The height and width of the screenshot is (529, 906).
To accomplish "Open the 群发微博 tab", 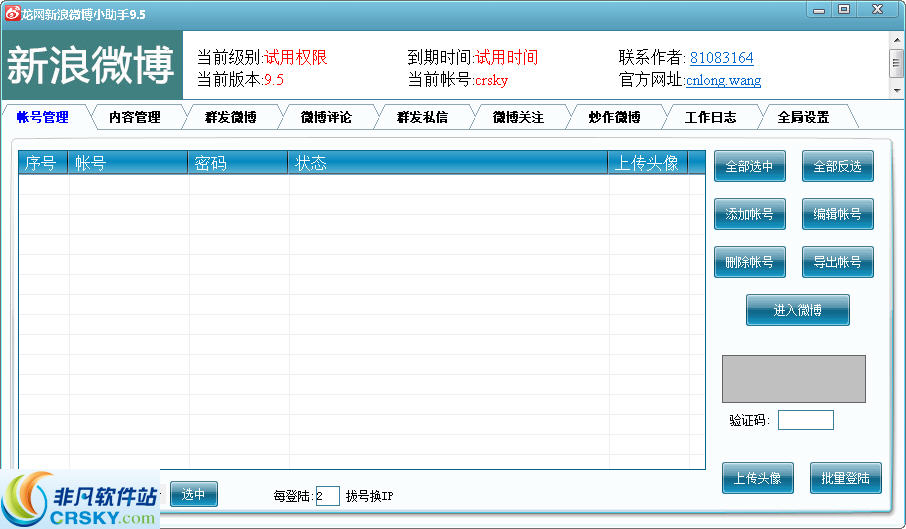I will tap(231, 117).
